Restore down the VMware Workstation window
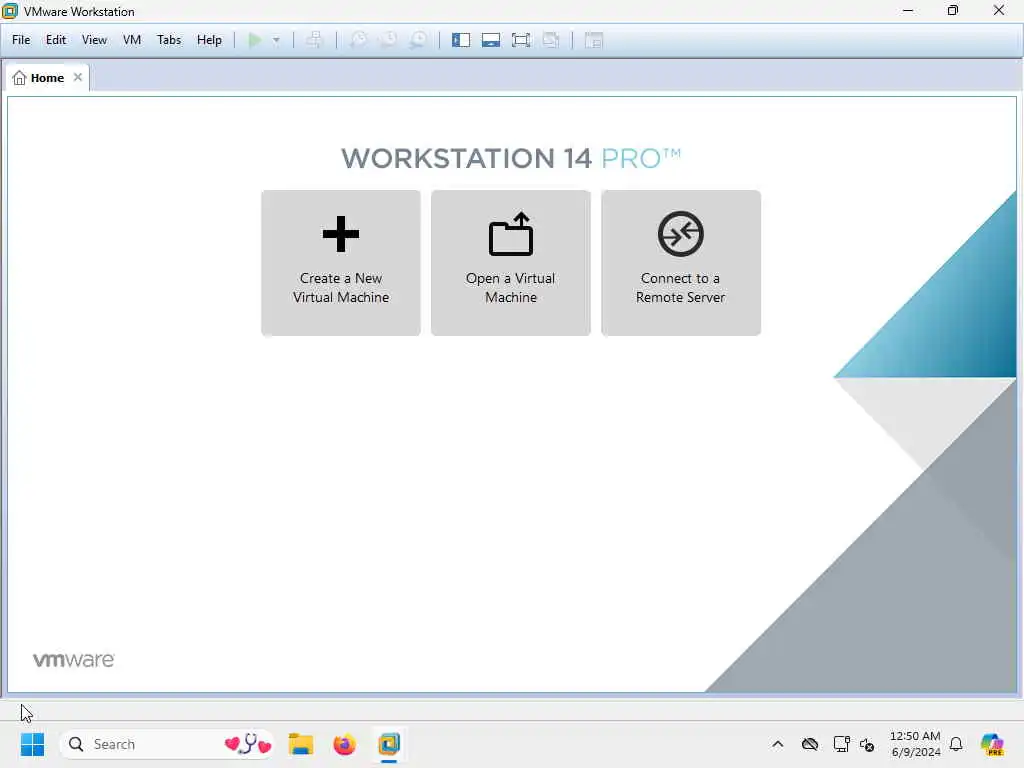Screen dimensions: 1024x768 (953, 11)
